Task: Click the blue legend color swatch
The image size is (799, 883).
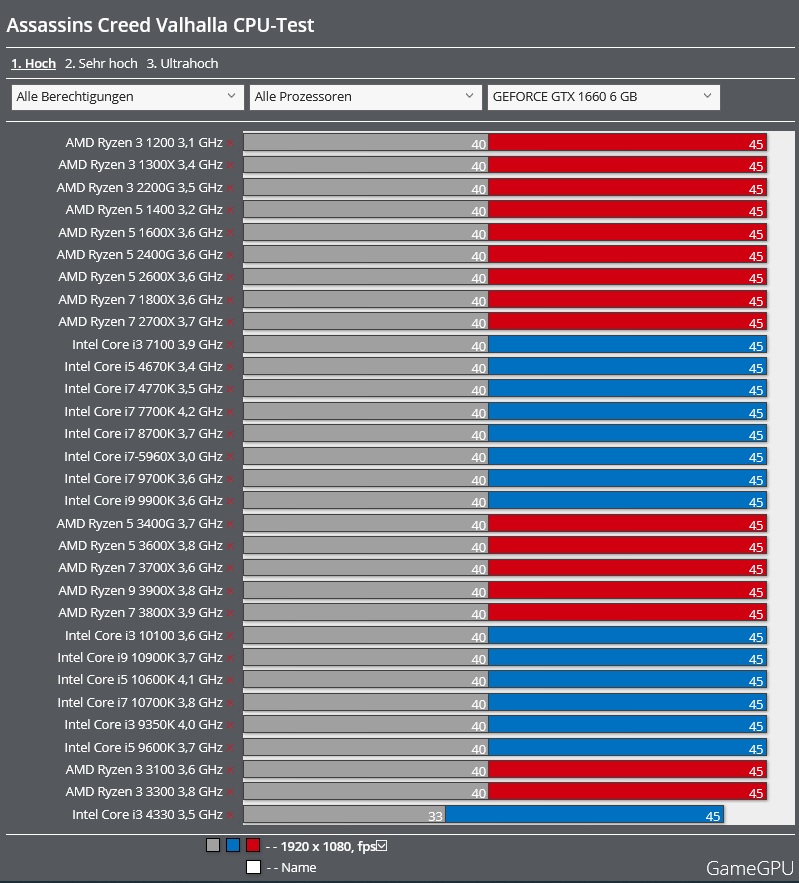Action: [233, 845]
